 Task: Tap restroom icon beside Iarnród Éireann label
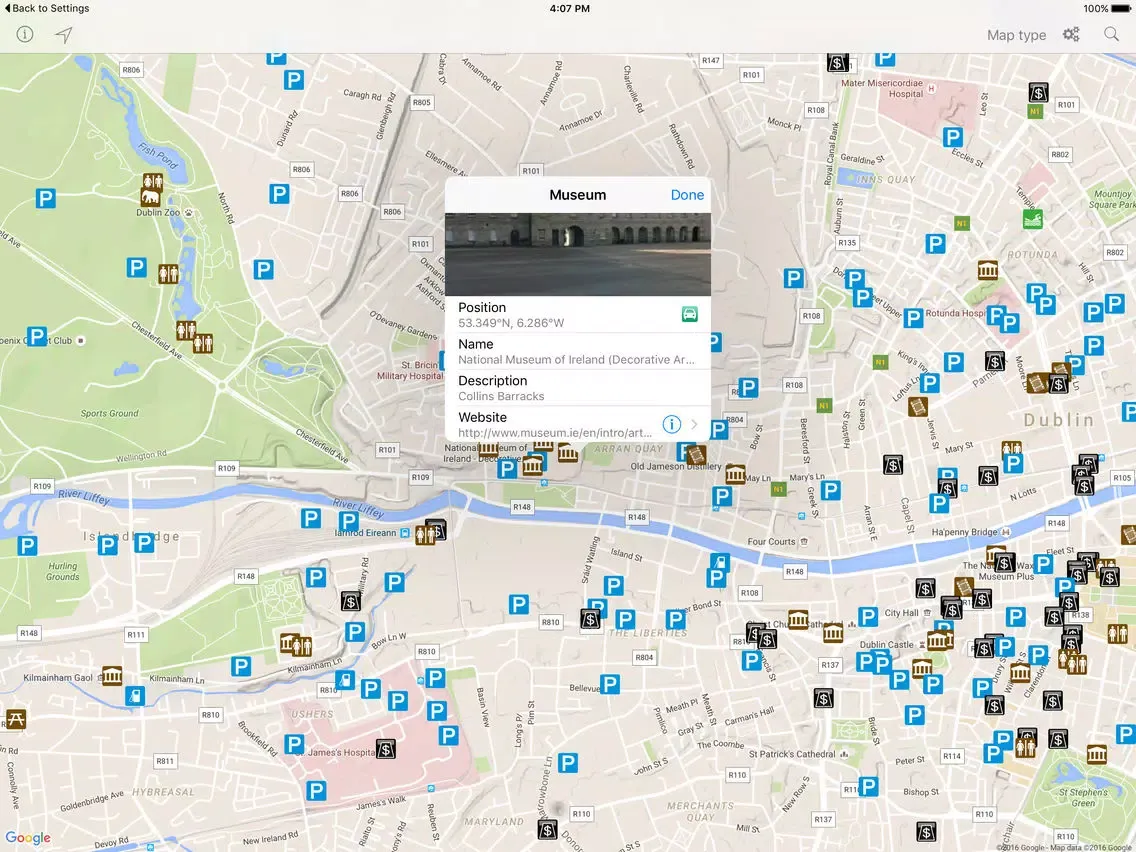pos(425,535)
